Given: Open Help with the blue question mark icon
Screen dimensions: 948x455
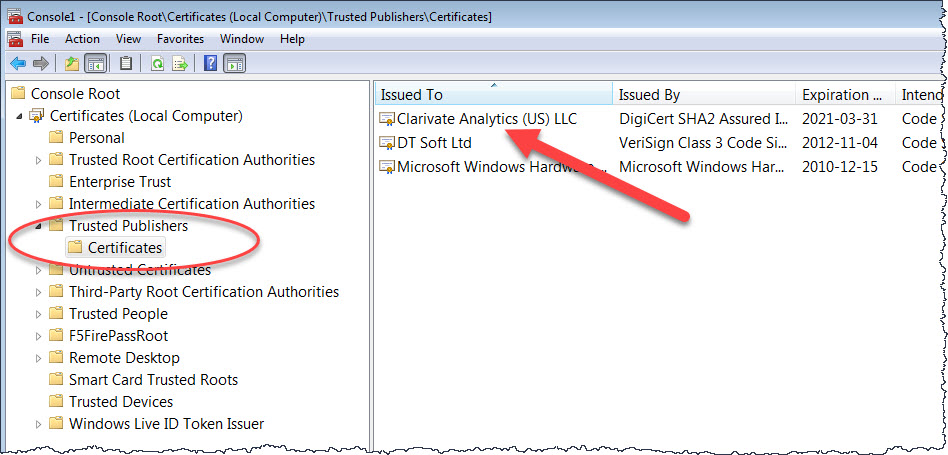Looking at the screenshot, I should point(210,63).
